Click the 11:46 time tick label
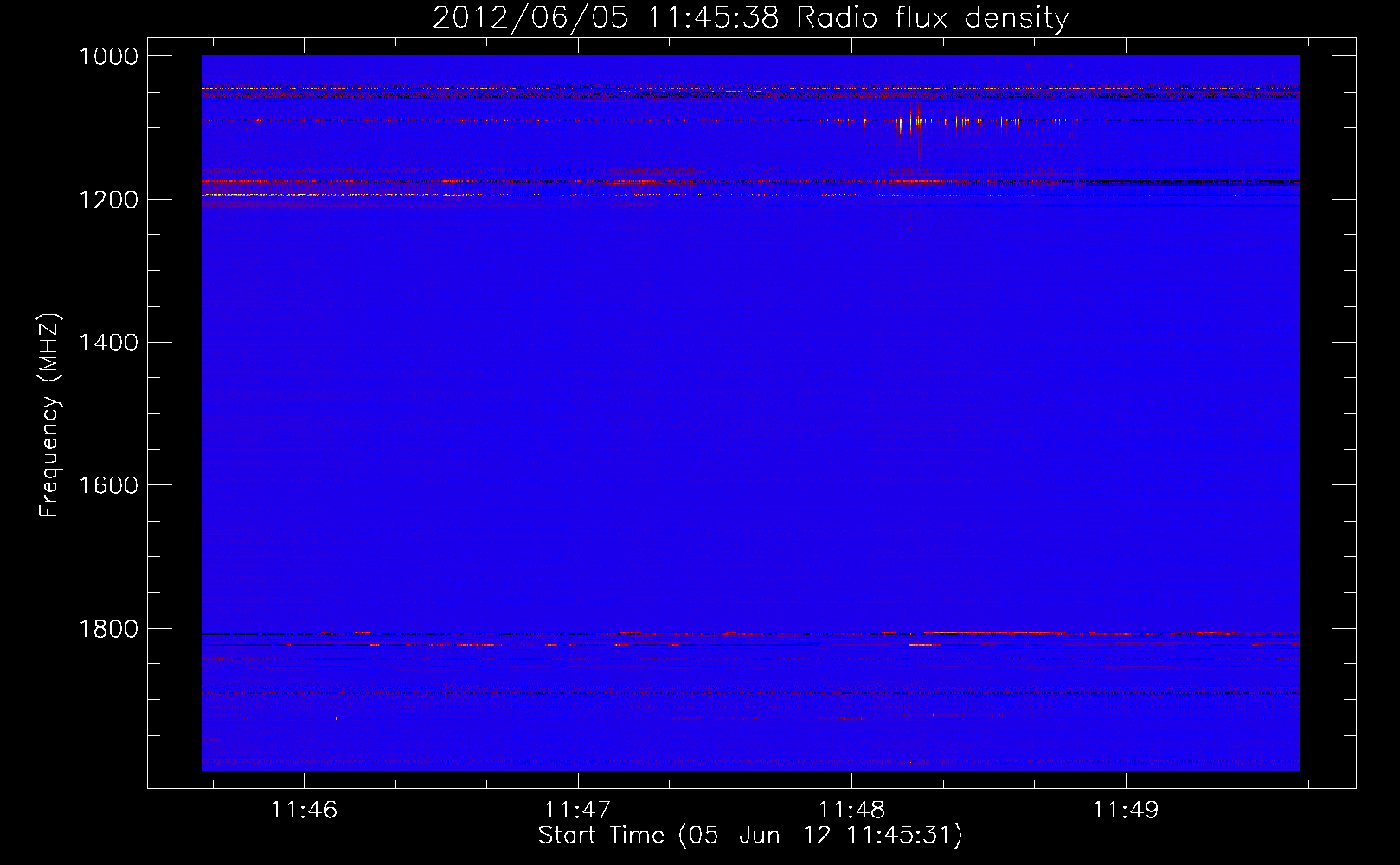Screen dimensions: 1400x865 click(x=304, y=810)
